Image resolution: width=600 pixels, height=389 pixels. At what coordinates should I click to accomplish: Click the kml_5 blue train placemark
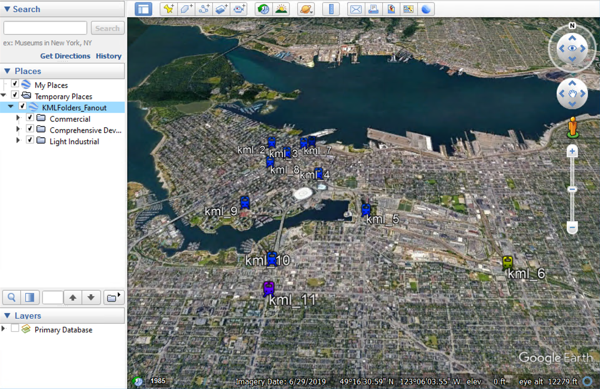[x=366, y=210]
